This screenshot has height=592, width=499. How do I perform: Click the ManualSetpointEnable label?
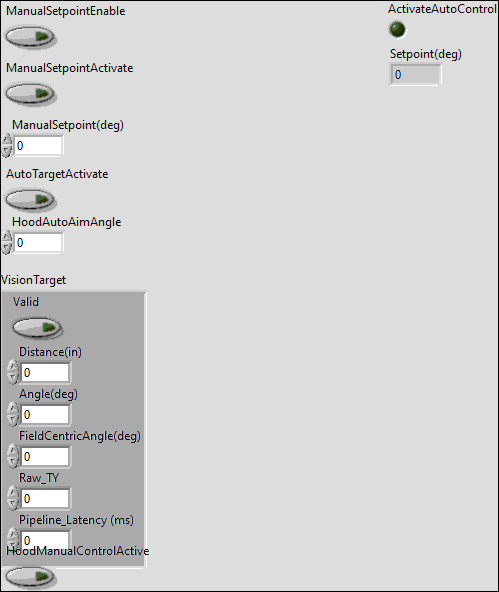tap(66, 11)
